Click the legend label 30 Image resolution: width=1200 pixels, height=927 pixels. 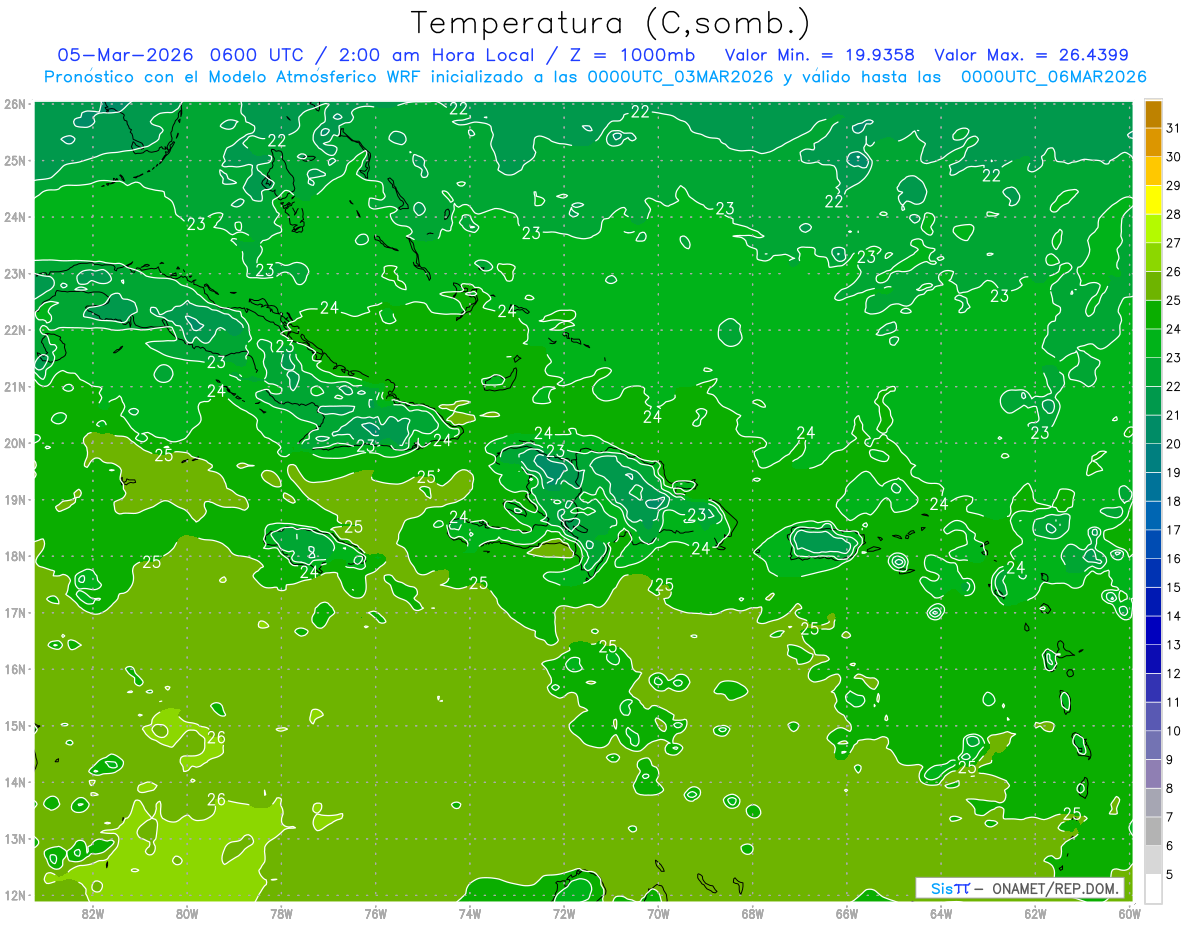click(x=1173, y=157)
